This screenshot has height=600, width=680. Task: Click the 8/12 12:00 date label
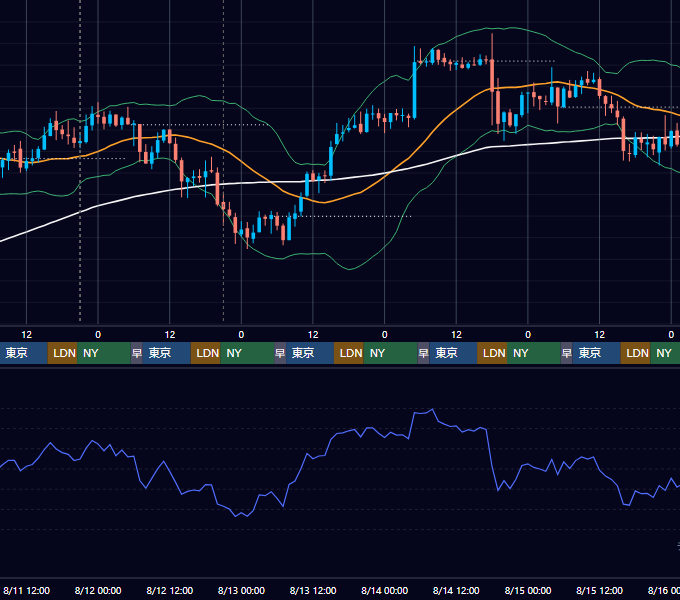pyautogui.click(x=170, y=590)
